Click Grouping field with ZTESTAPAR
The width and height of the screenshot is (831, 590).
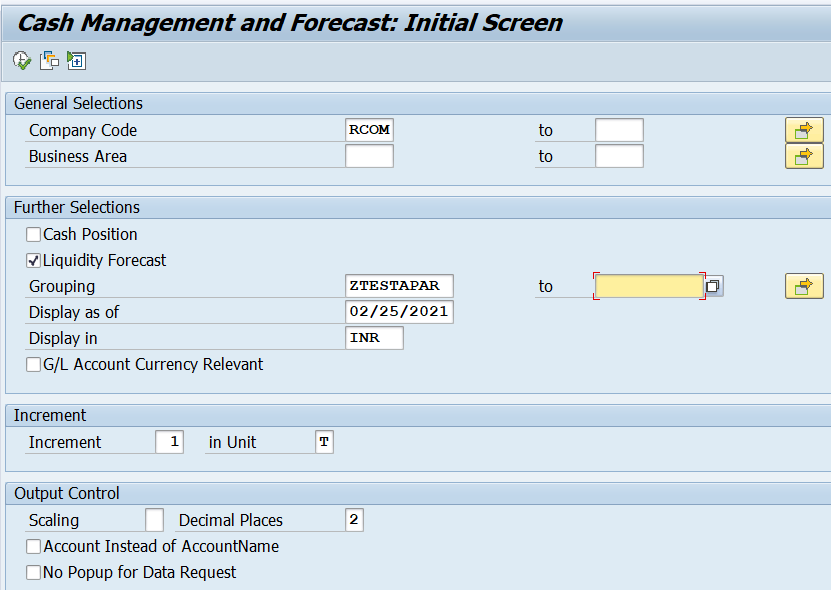399,286
